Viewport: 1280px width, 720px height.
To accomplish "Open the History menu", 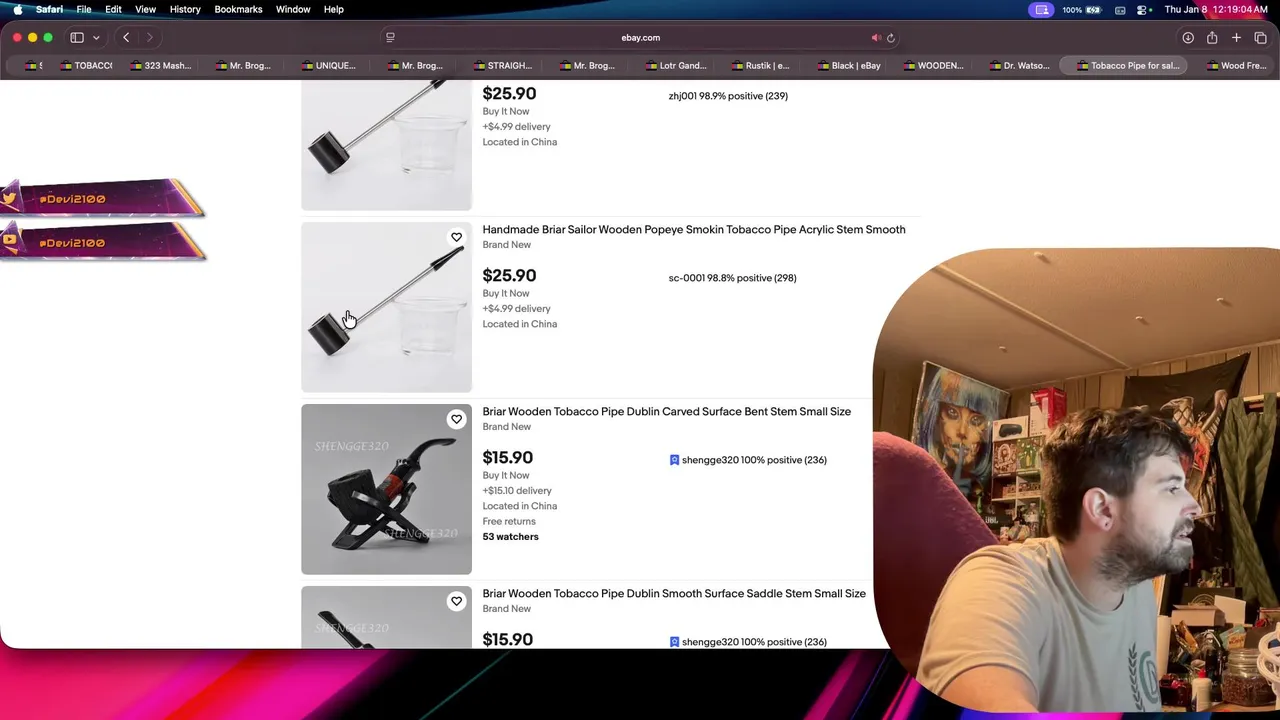I will (185, 10).
